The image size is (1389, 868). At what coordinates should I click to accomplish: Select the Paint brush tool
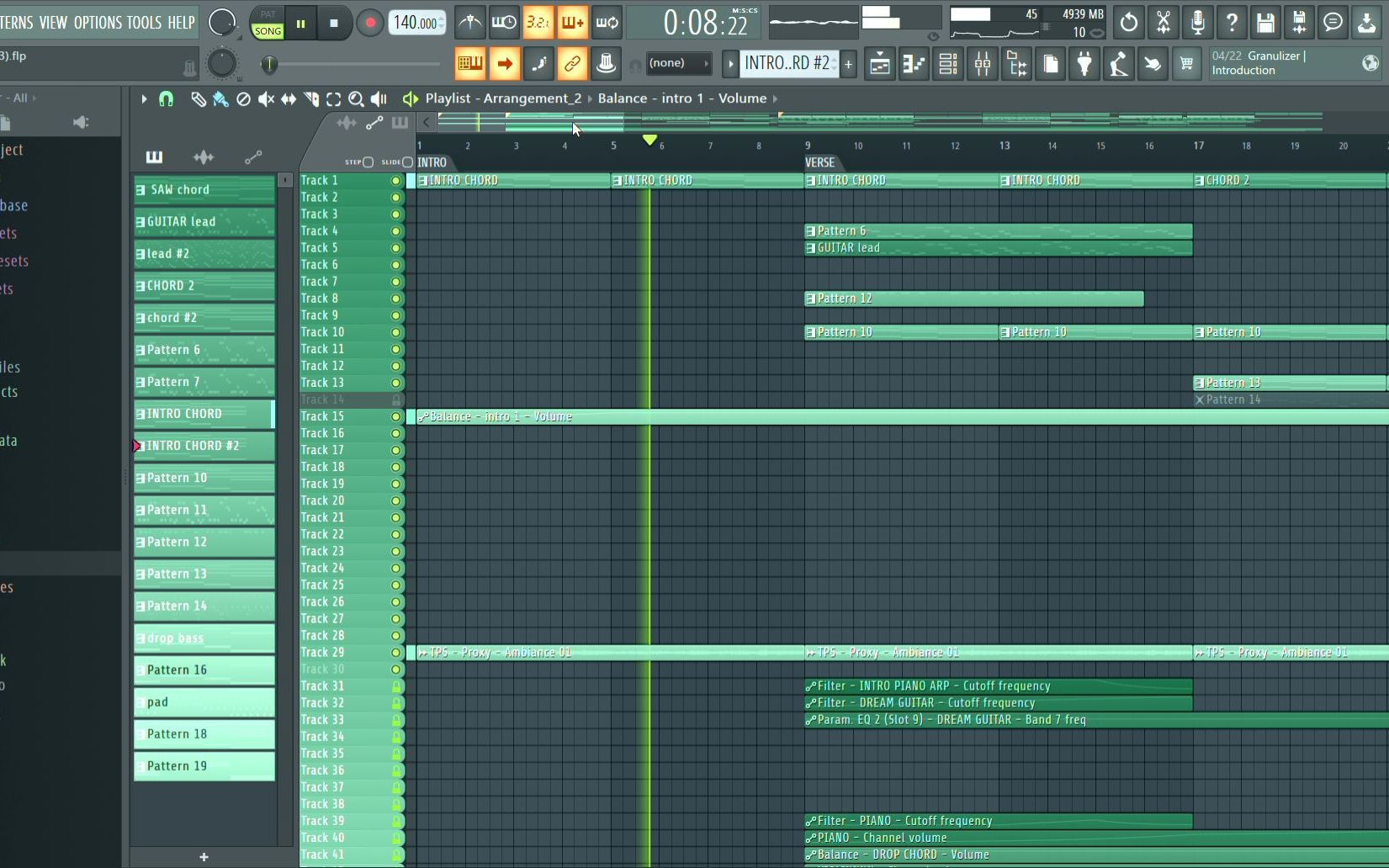220,99
